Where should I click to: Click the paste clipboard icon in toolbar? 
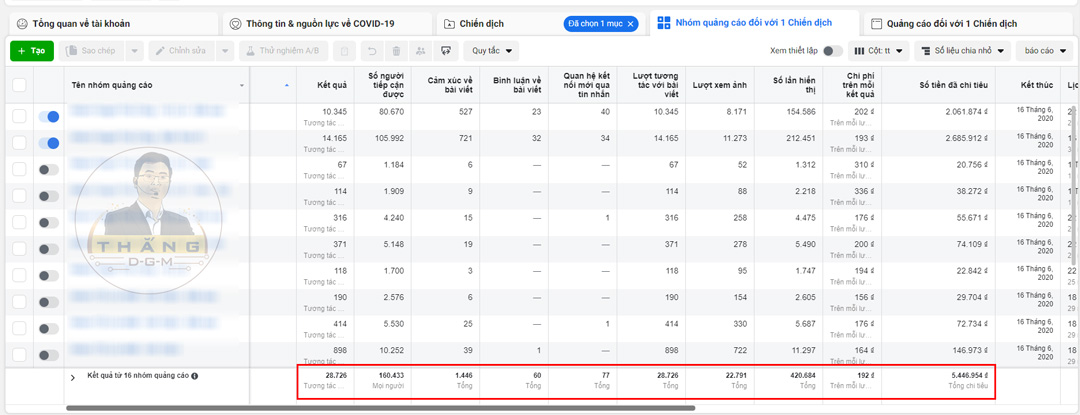point(345,51)
